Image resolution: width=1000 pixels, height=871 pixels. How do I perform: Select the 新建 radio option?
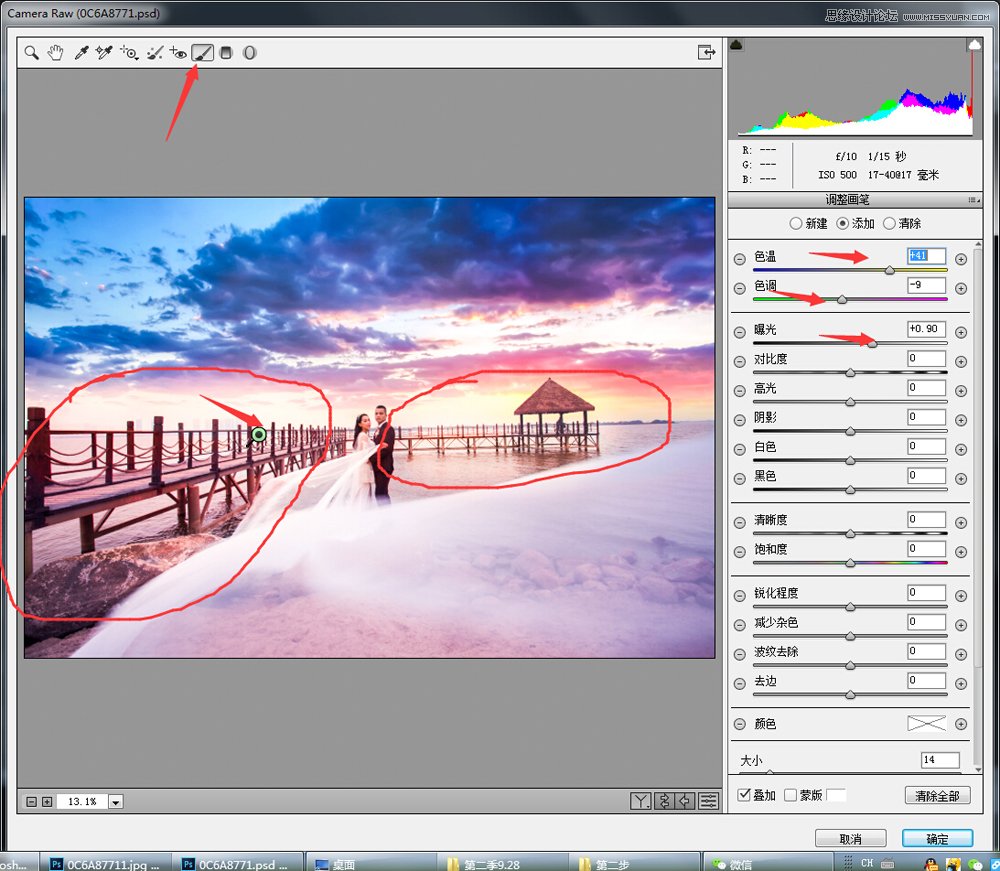pos(795,224)
